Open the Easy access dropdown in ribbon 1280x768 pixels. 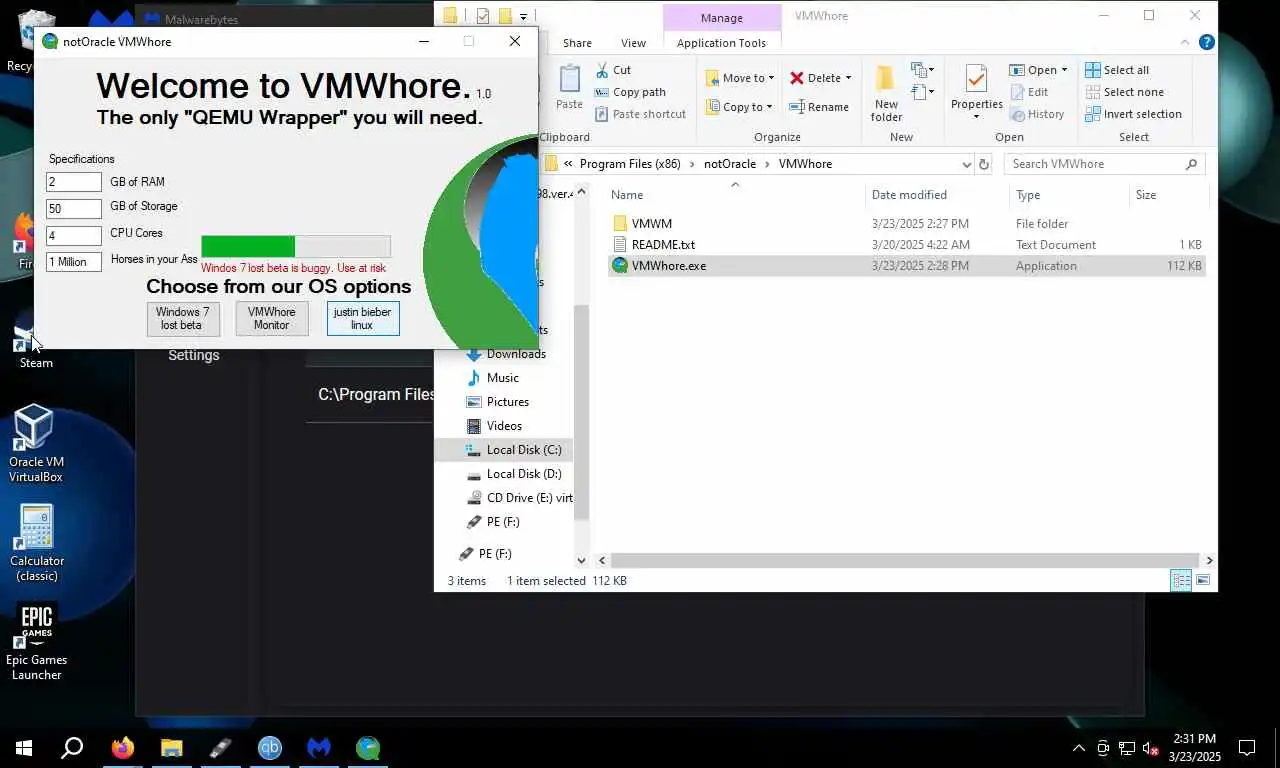921,92
